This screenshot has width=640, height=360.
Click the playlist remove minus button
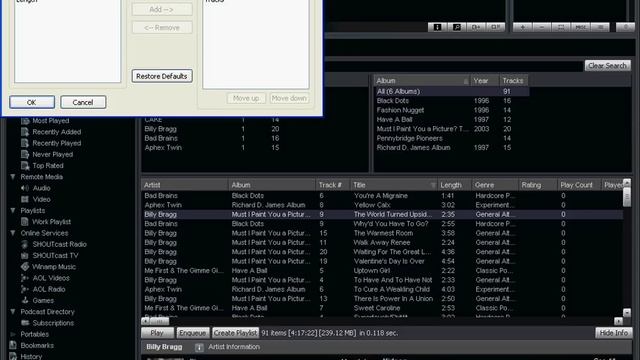(542, 27)
